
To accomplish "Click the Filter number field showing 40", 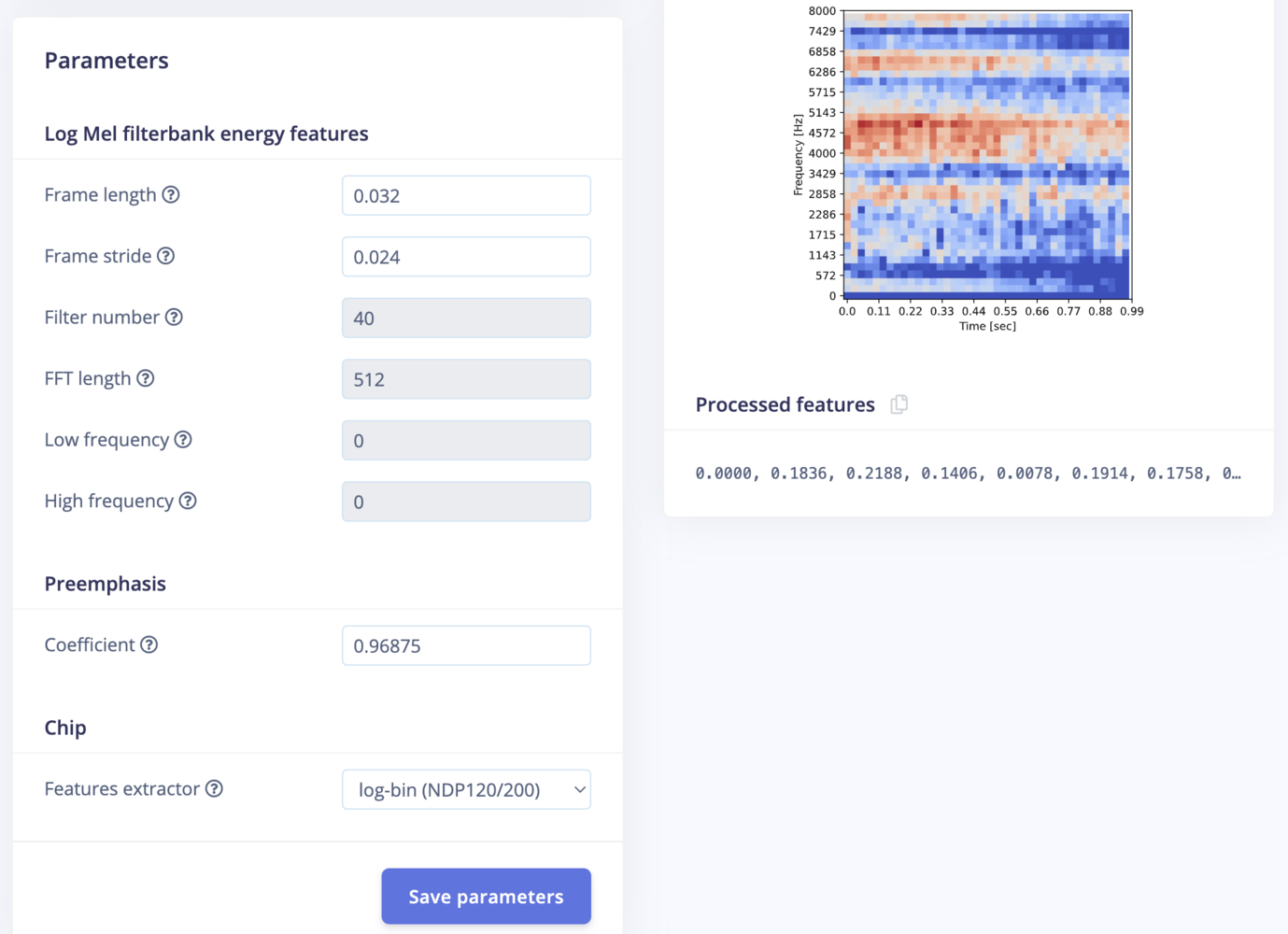I will tap(466, 318).
